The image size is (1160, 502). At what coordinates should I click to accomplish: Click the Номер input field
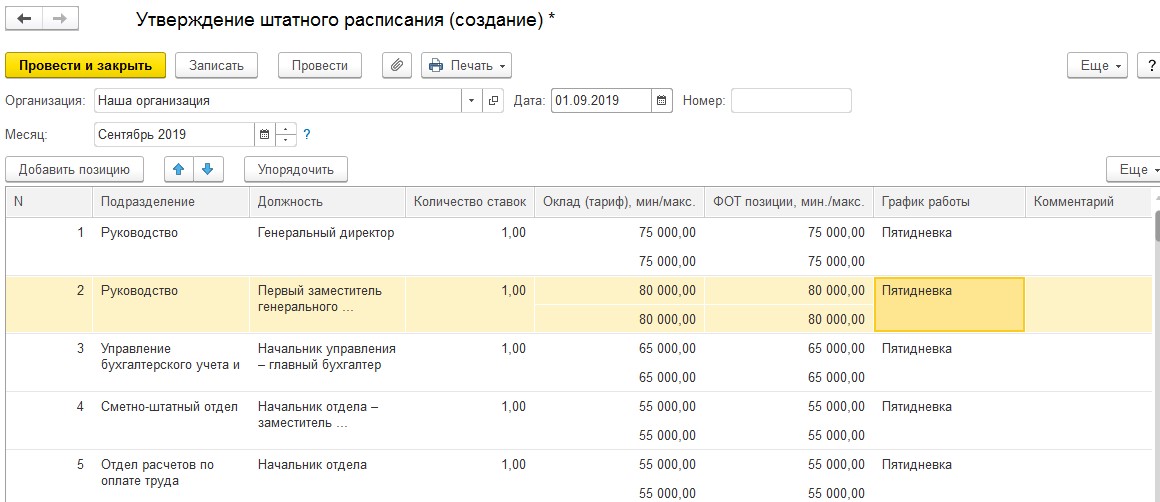[x=791, y=101]
